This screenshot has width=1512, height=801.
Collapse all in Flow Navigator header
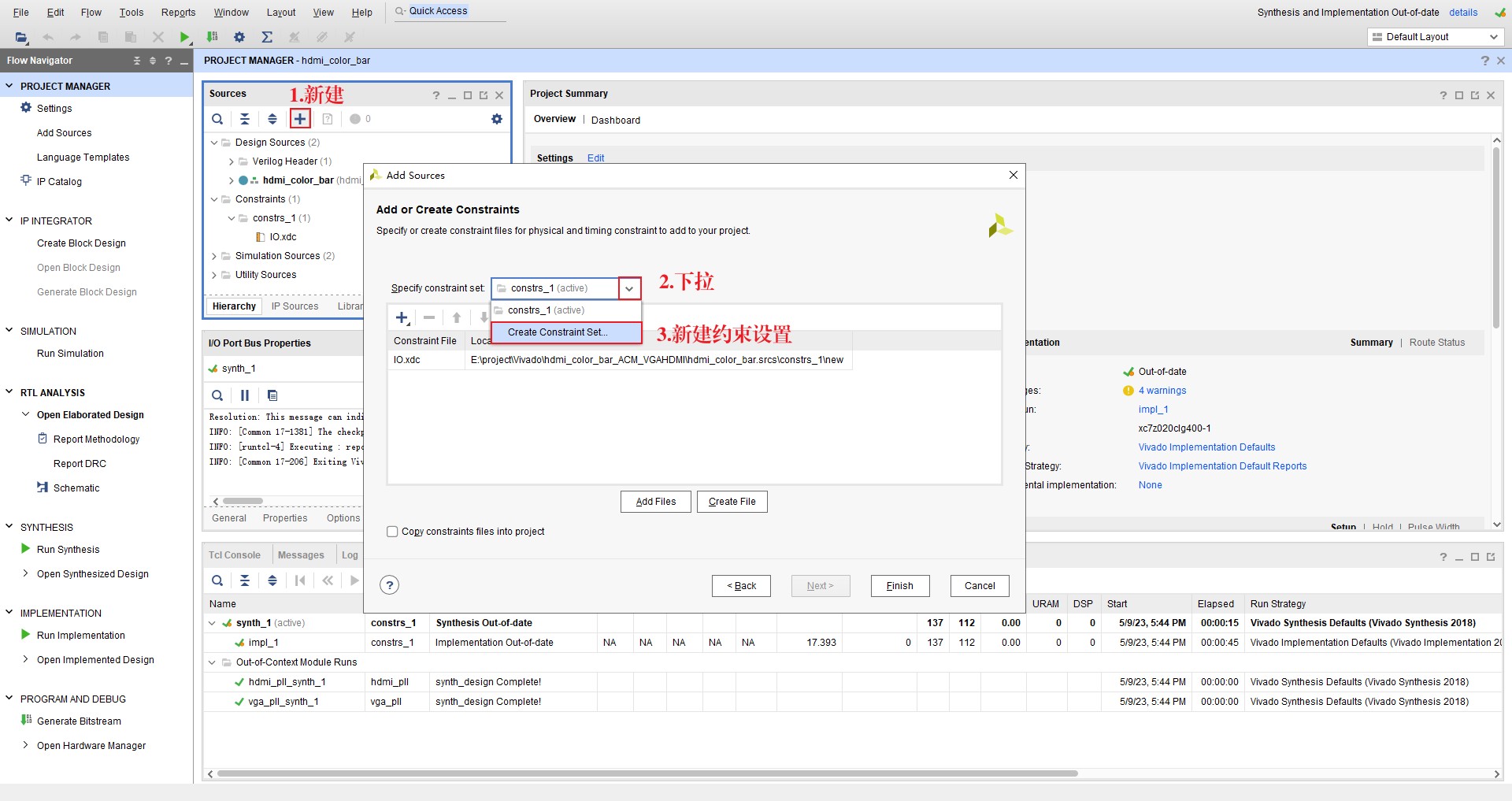pyautogui.click(x=137, y=61)
